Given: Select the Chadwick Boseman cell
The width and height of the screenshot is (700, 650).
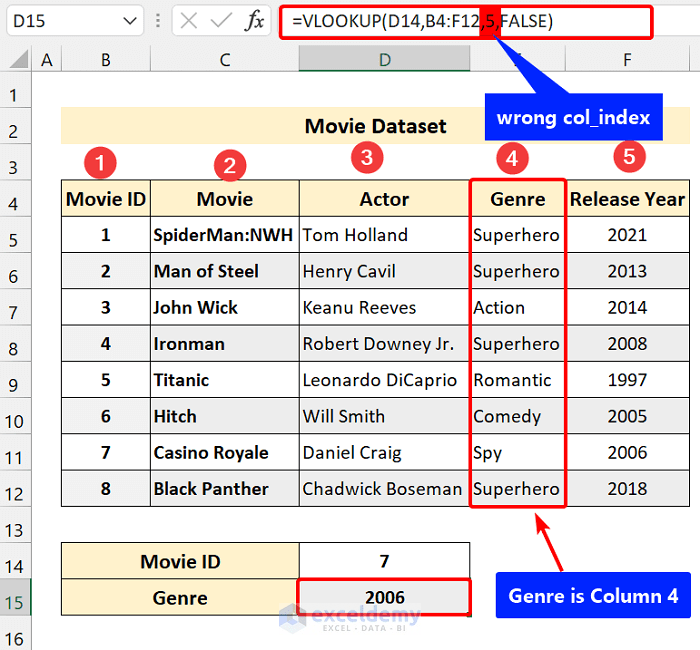Looking at the screenshot, I should pyautogui.click(x=384, y=488).
